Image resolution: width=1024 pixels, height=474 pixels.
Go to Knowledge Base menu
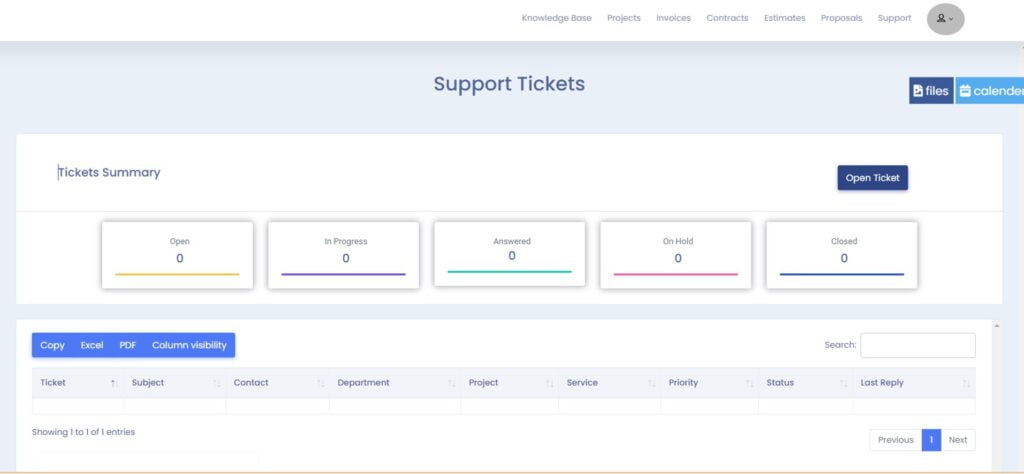click(x=556, y=18)
